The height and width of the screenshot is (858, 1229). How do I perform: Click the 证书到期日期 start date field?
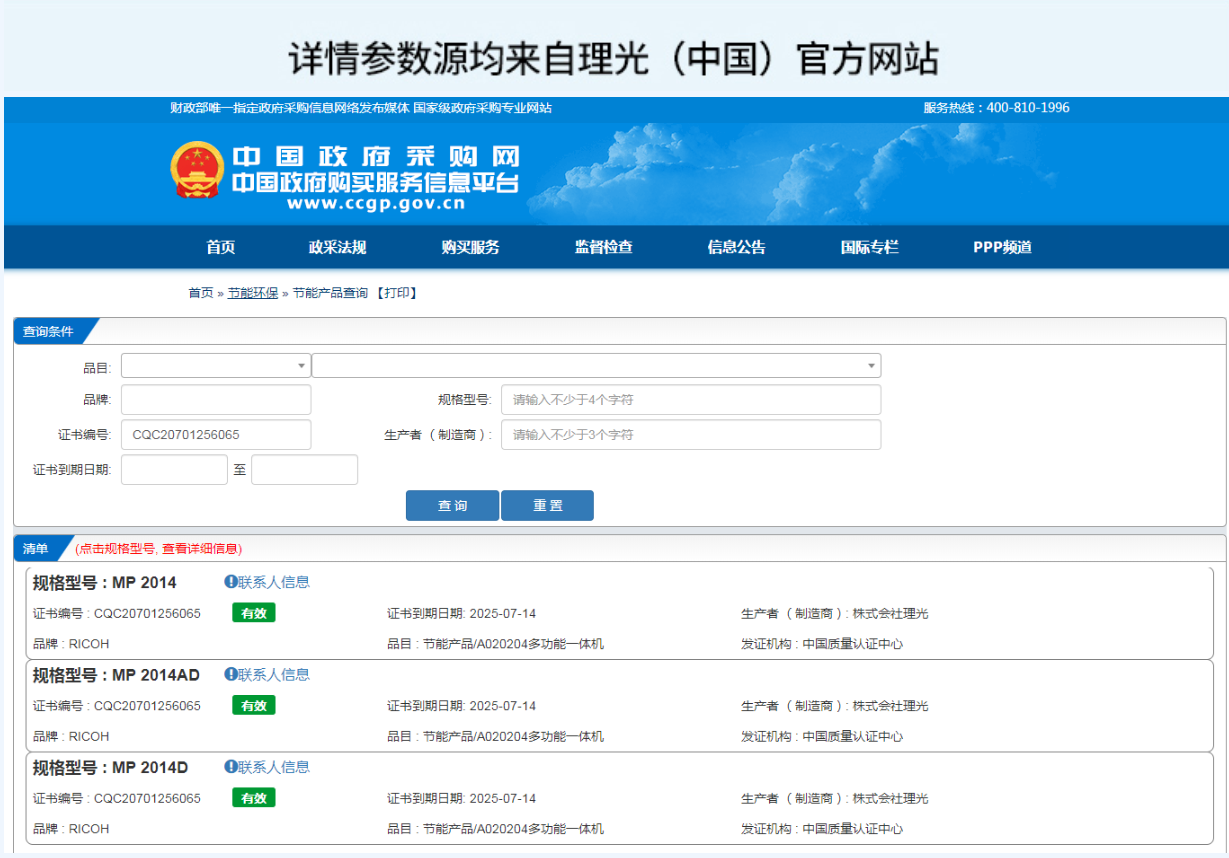(x=174, y=469)
